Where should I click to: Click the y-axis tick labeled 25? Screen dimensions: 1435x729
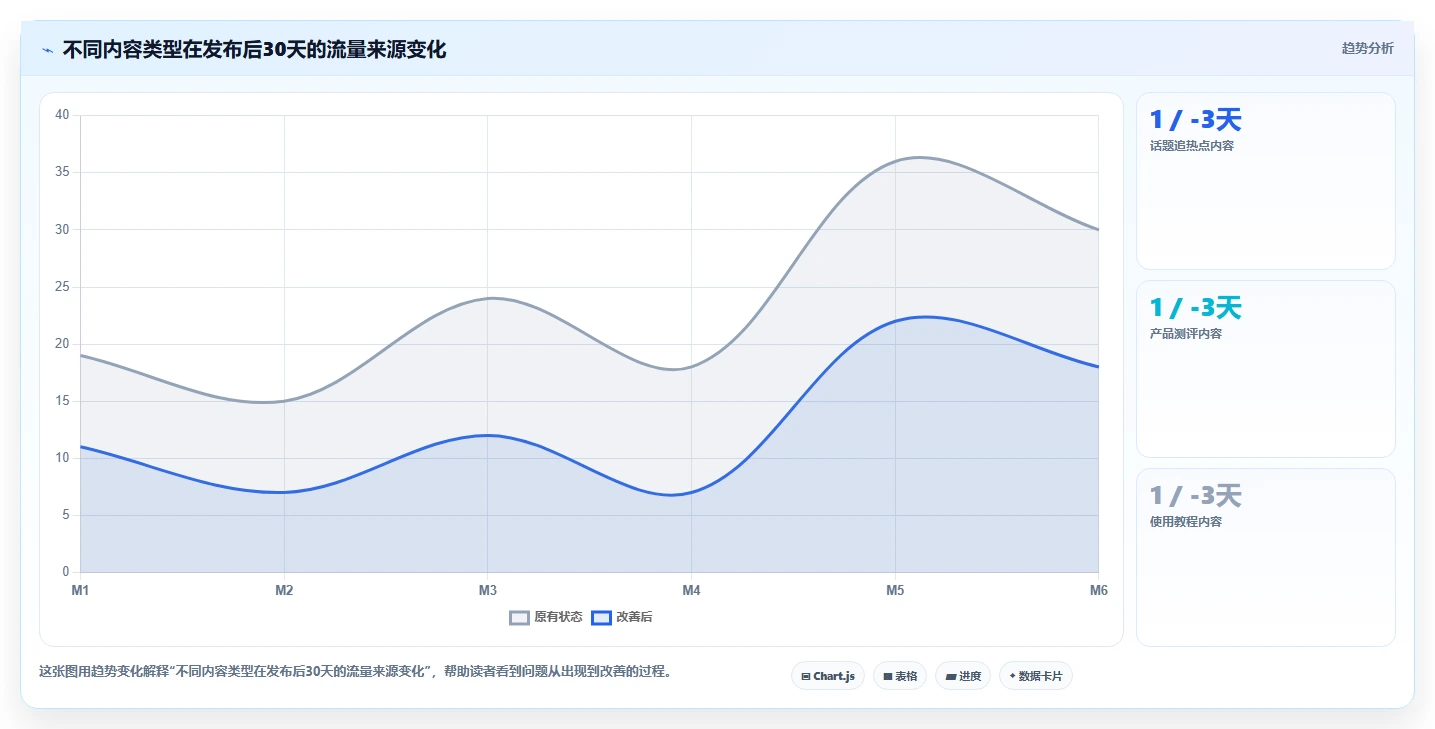(x=62, y=287)
